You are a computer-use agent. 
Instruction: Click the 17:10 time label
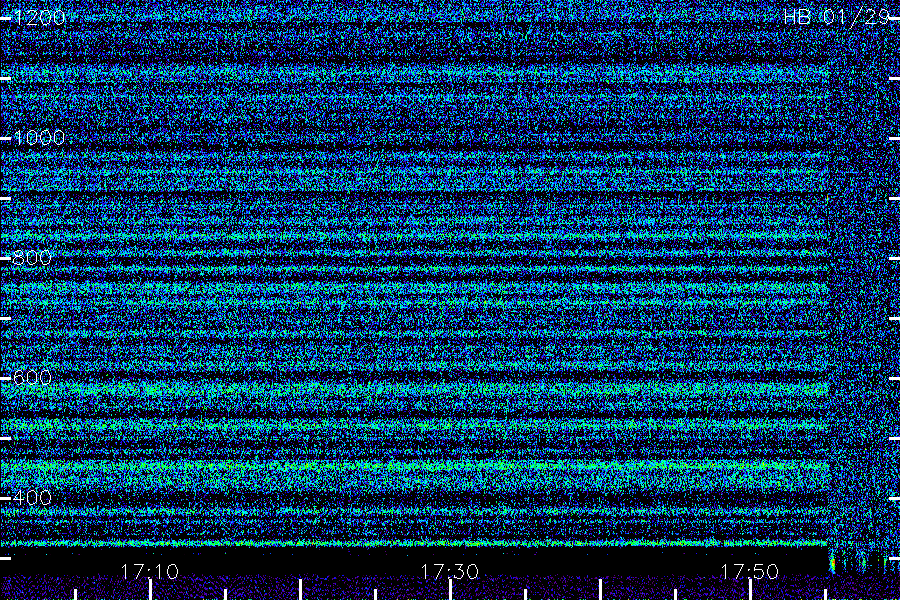point(150,572)
